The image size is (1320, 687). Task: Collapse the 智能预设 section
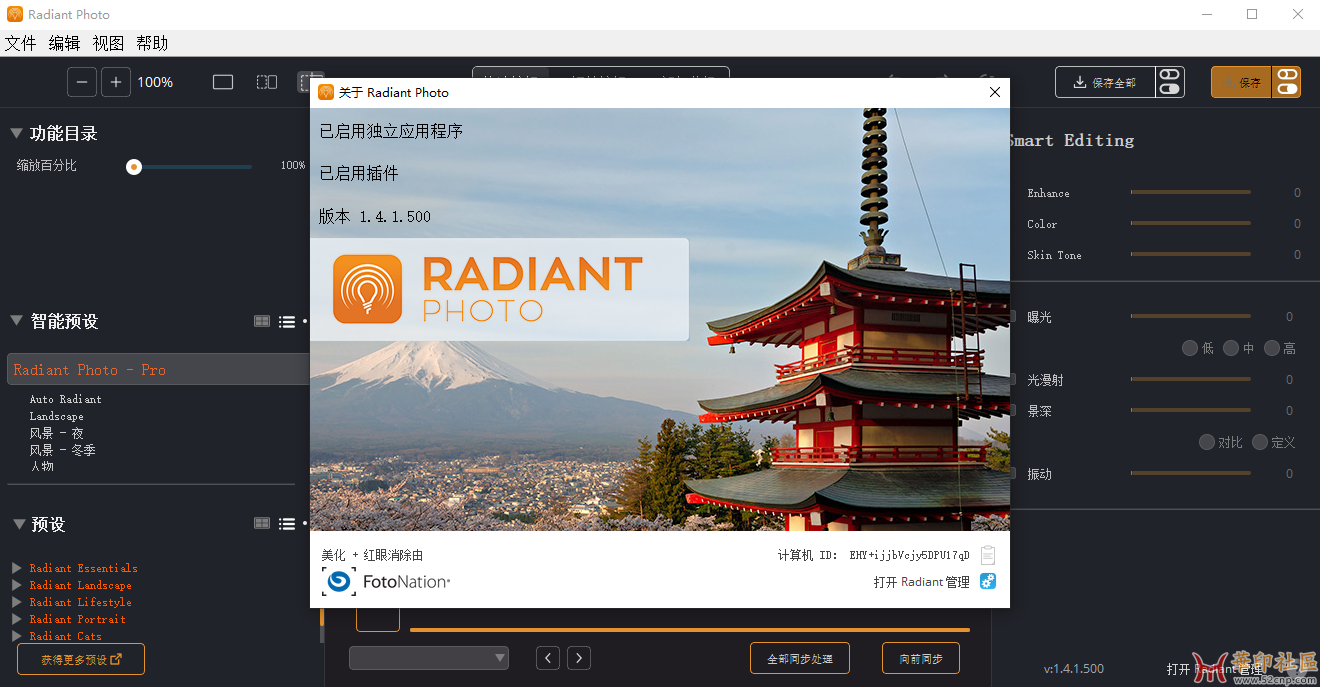pyautogui.click(x=16, y=321)
